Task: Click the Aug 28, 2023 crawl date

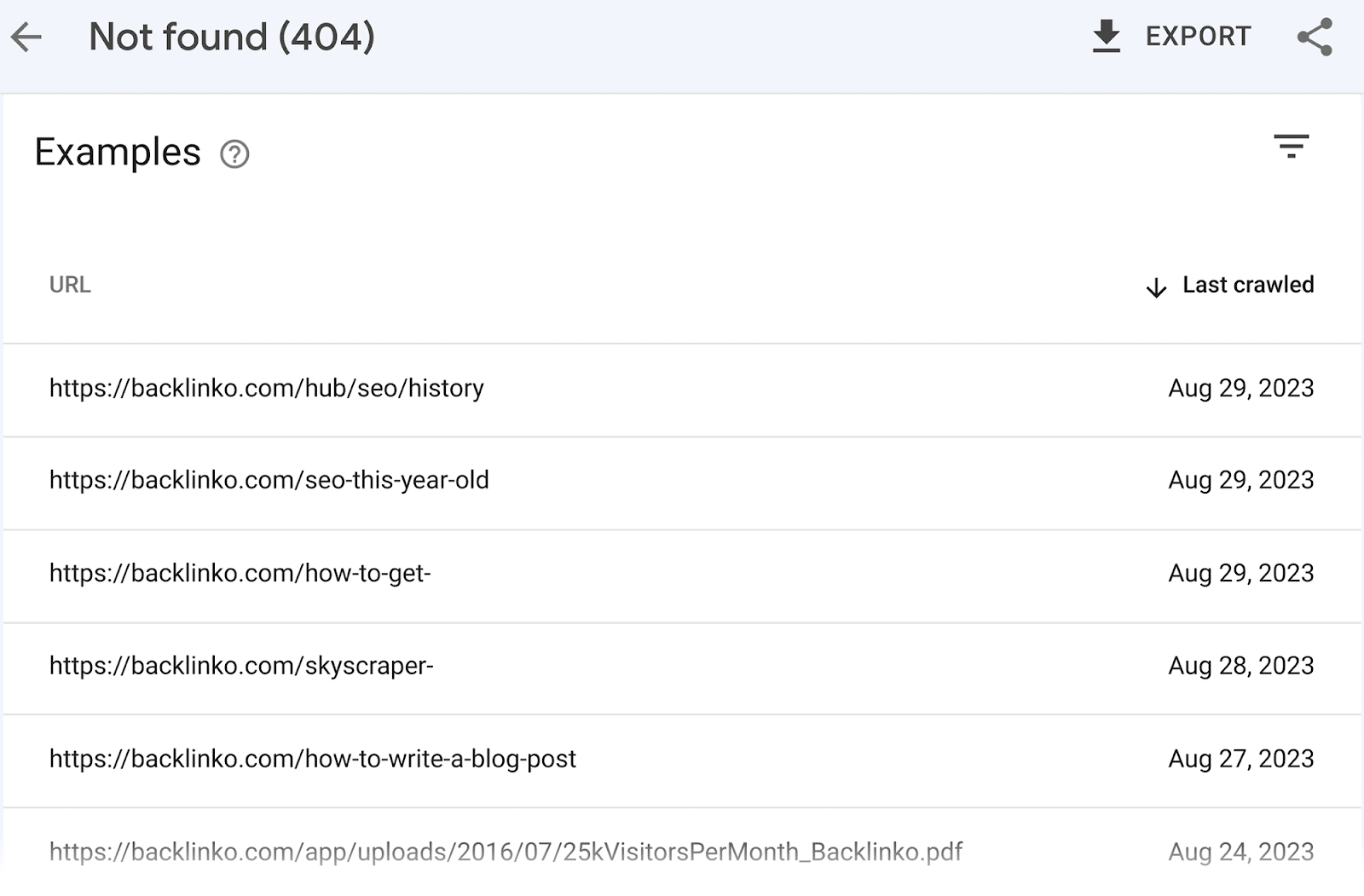Action: (1240, 666)
